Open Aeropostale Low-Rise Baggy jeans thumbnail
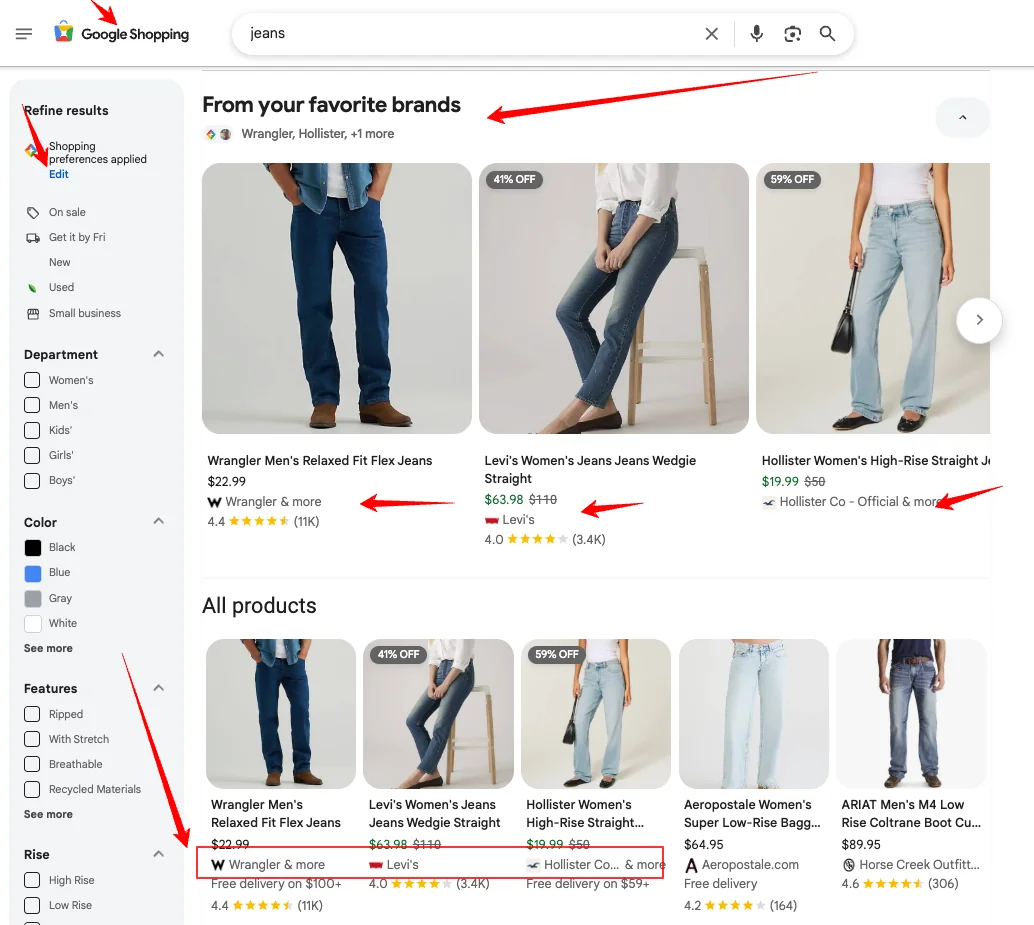Screen dimensions: 1034x925 [754, 714]
